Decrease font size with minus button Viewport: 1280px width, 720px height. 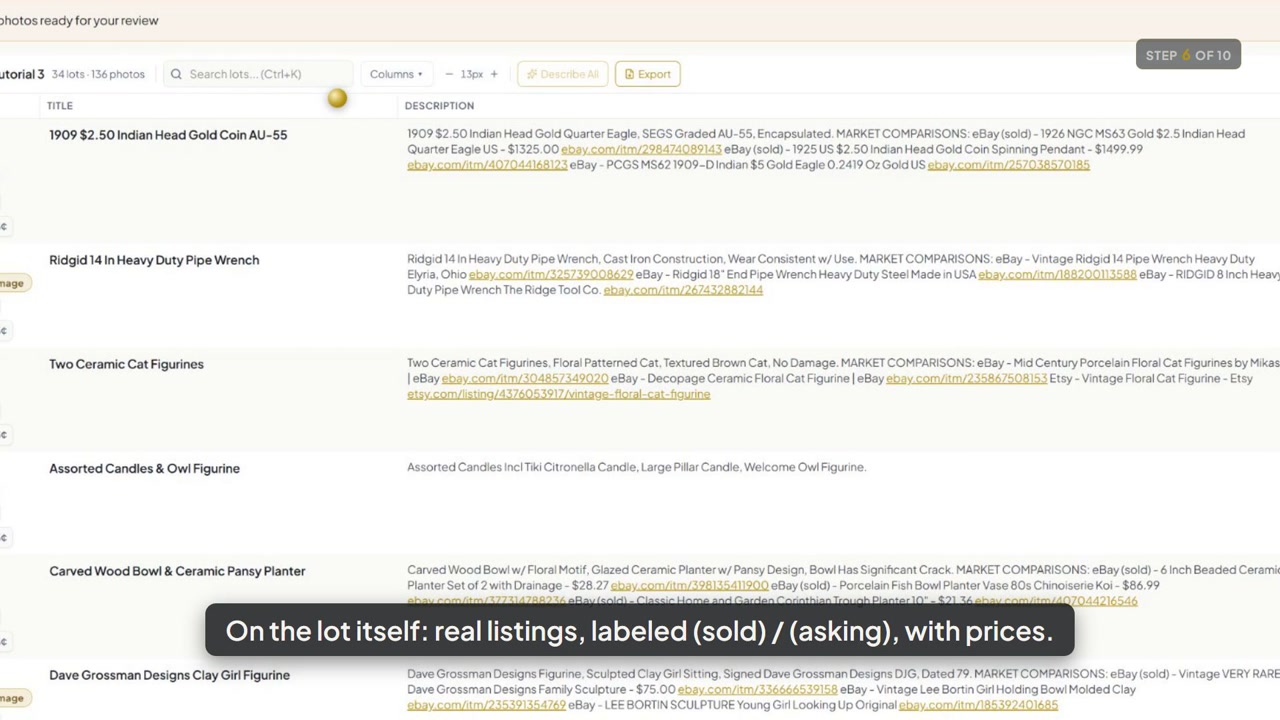pos(449,74)
